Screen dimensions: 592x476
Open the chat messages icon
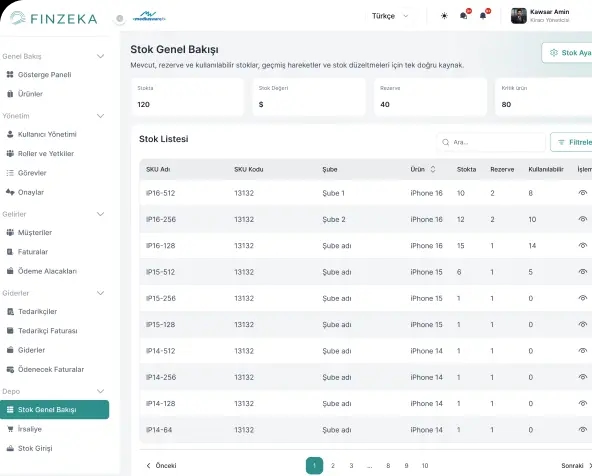click(464, 16)
